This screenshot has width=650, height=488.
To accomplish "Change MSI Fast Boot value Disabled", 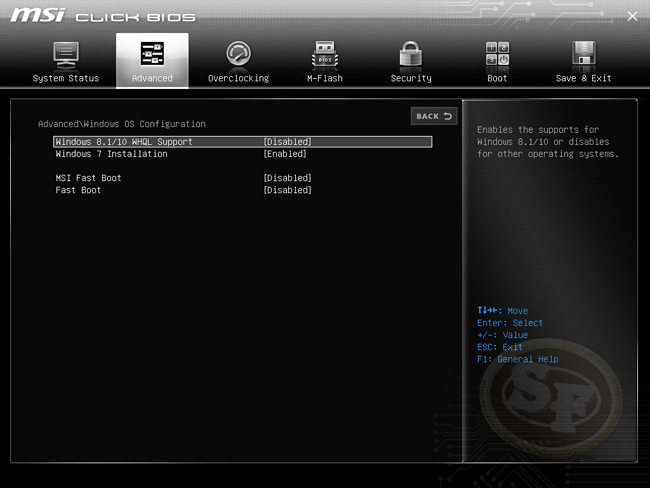I will pos(287,178).
